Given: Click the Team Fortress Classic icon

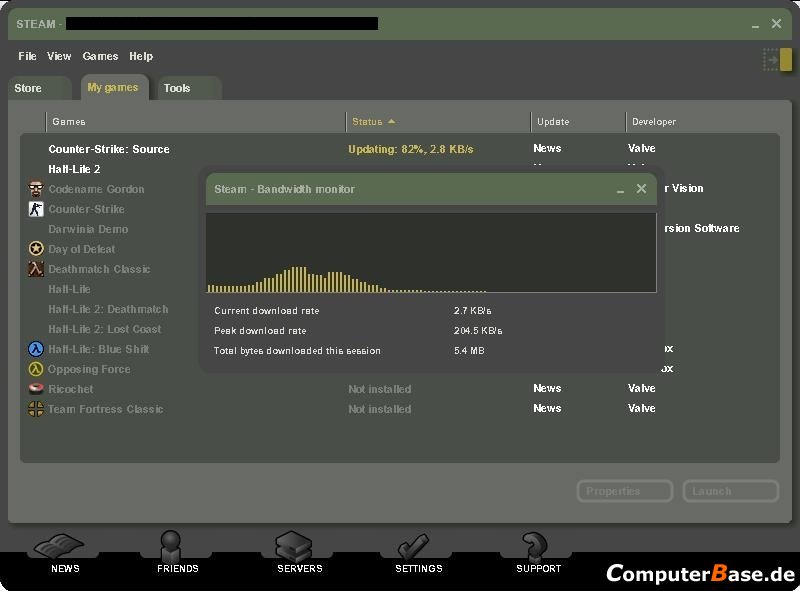Looking at the screenshot, I should pyautogui.click(x=36, y=409).
